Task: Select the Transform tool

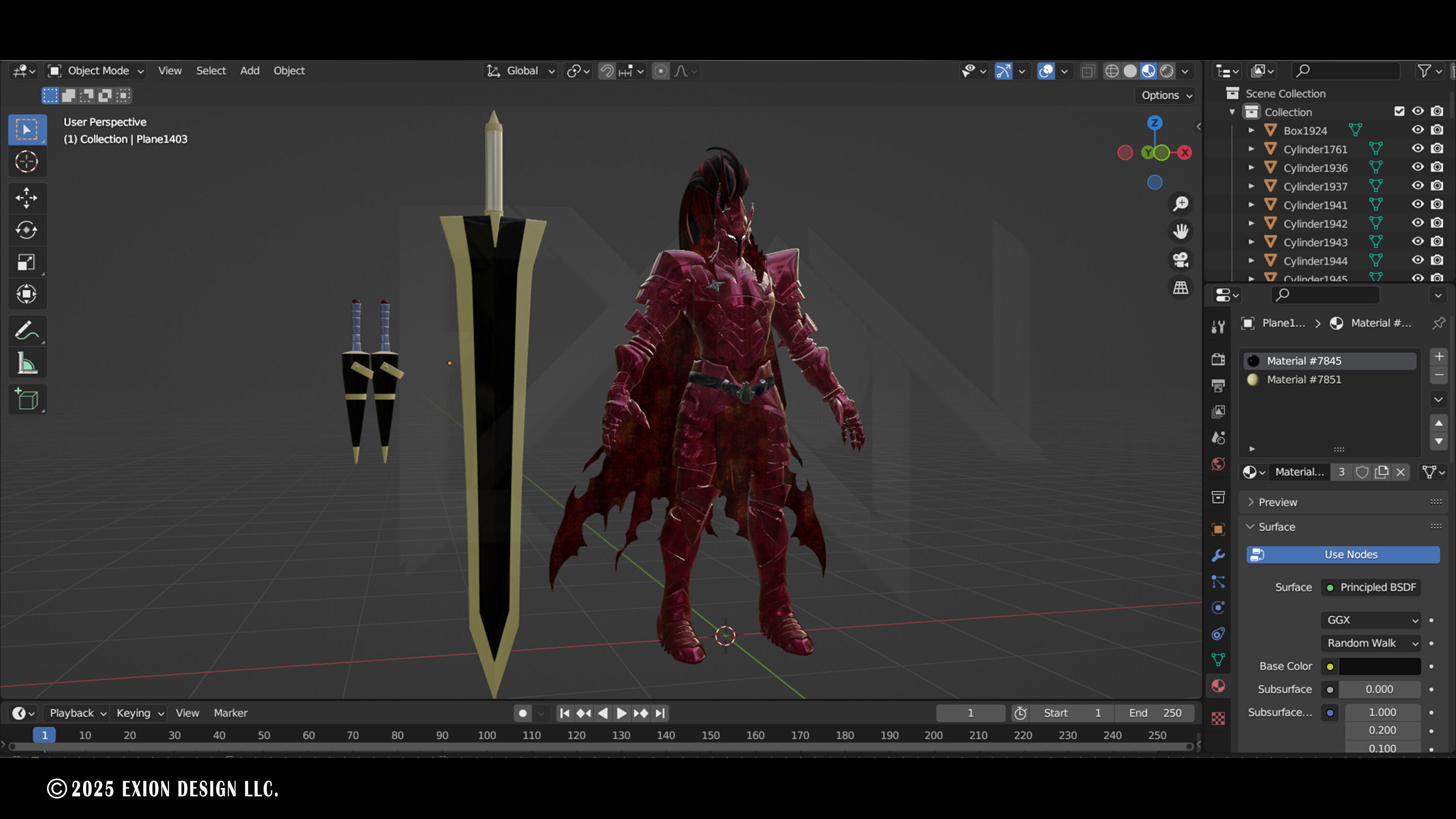Action: pyautogui.click(x=27, y=295)
